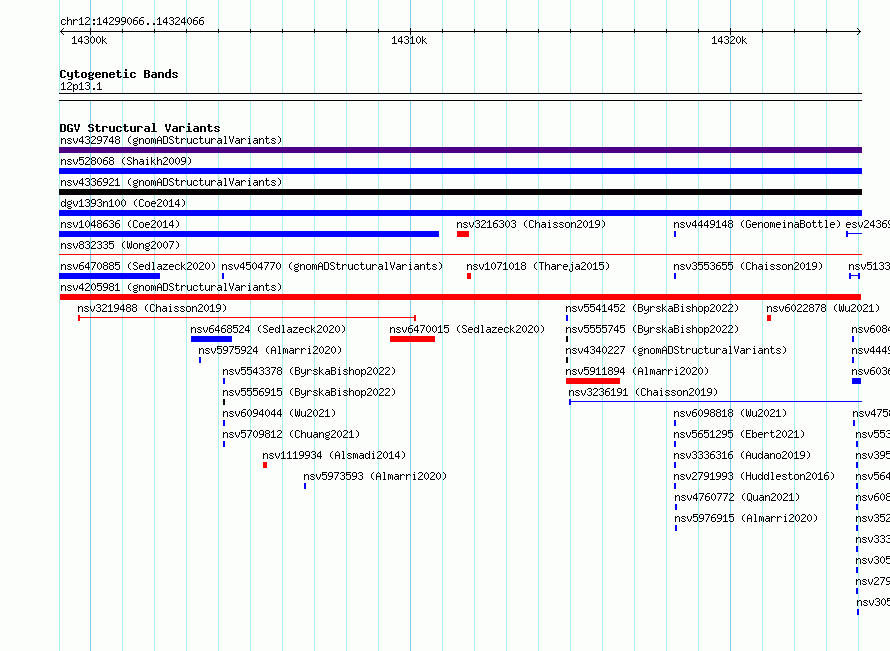
Task: Open the nsv1048636 (Coe2014) variant
Action: coord(120,224)
